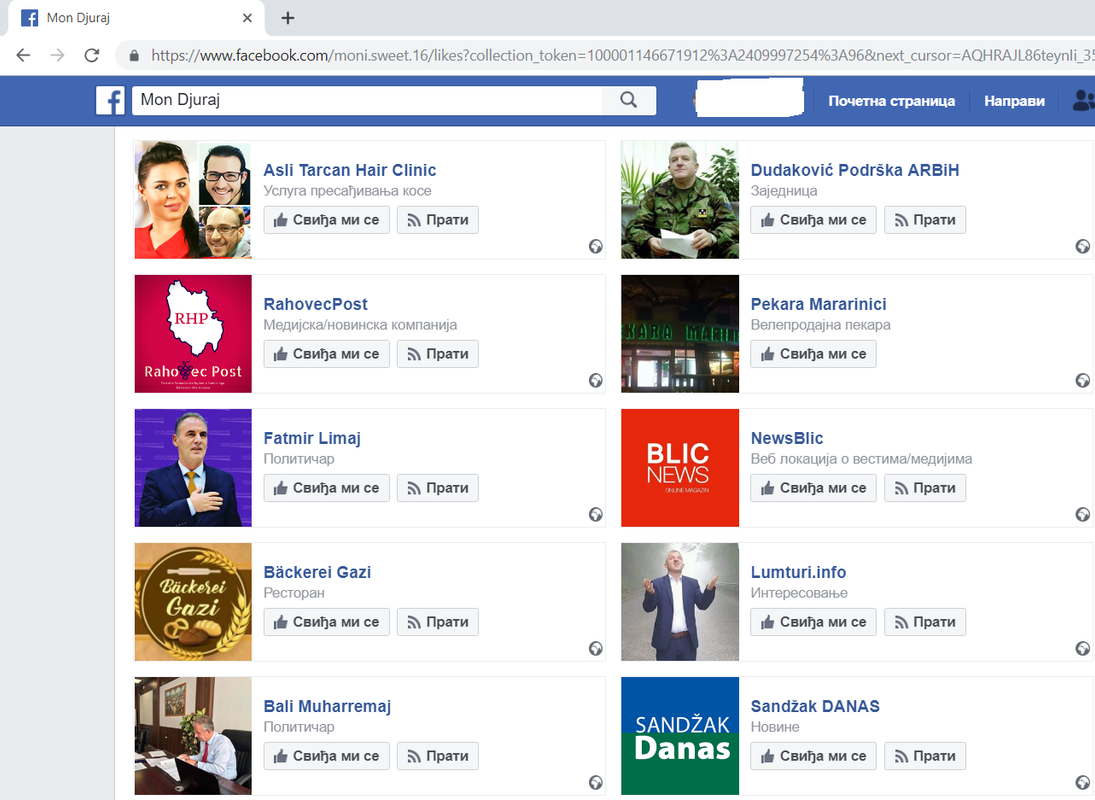This screenshot has height=800, width=1095.
Task: Open Fatmir Limaj page link
Action: pos(312,438)
